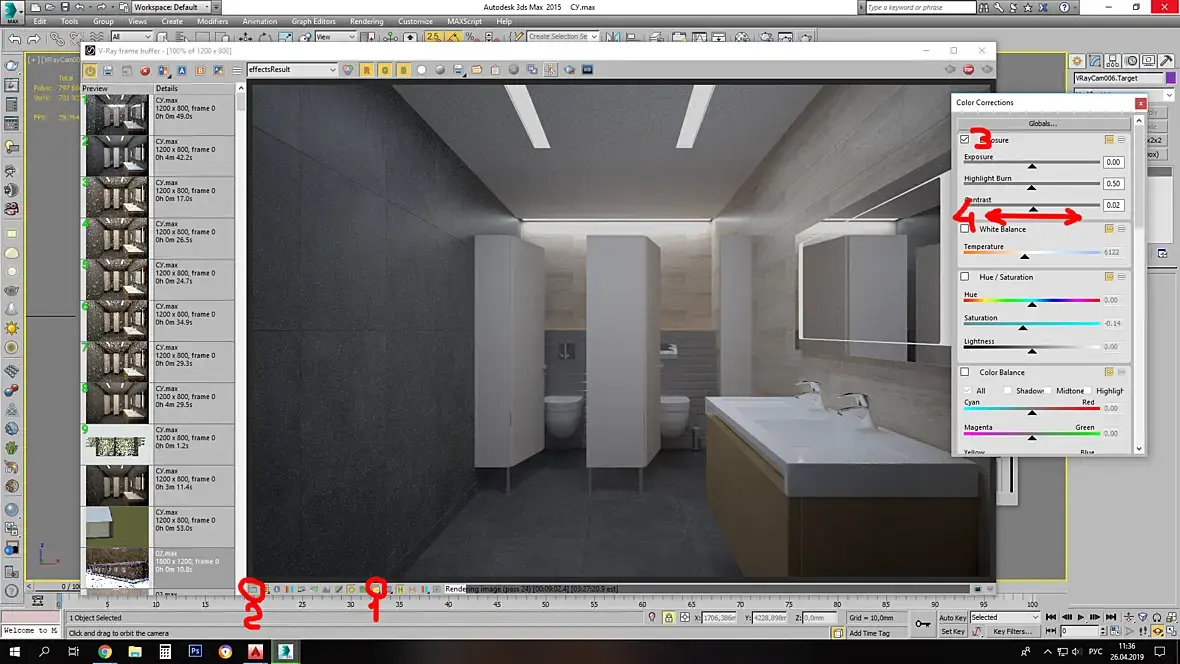Screen dimensions: 1180x664
Task: Toggle render history power button in frame buffer
Action: click(90, 70)
